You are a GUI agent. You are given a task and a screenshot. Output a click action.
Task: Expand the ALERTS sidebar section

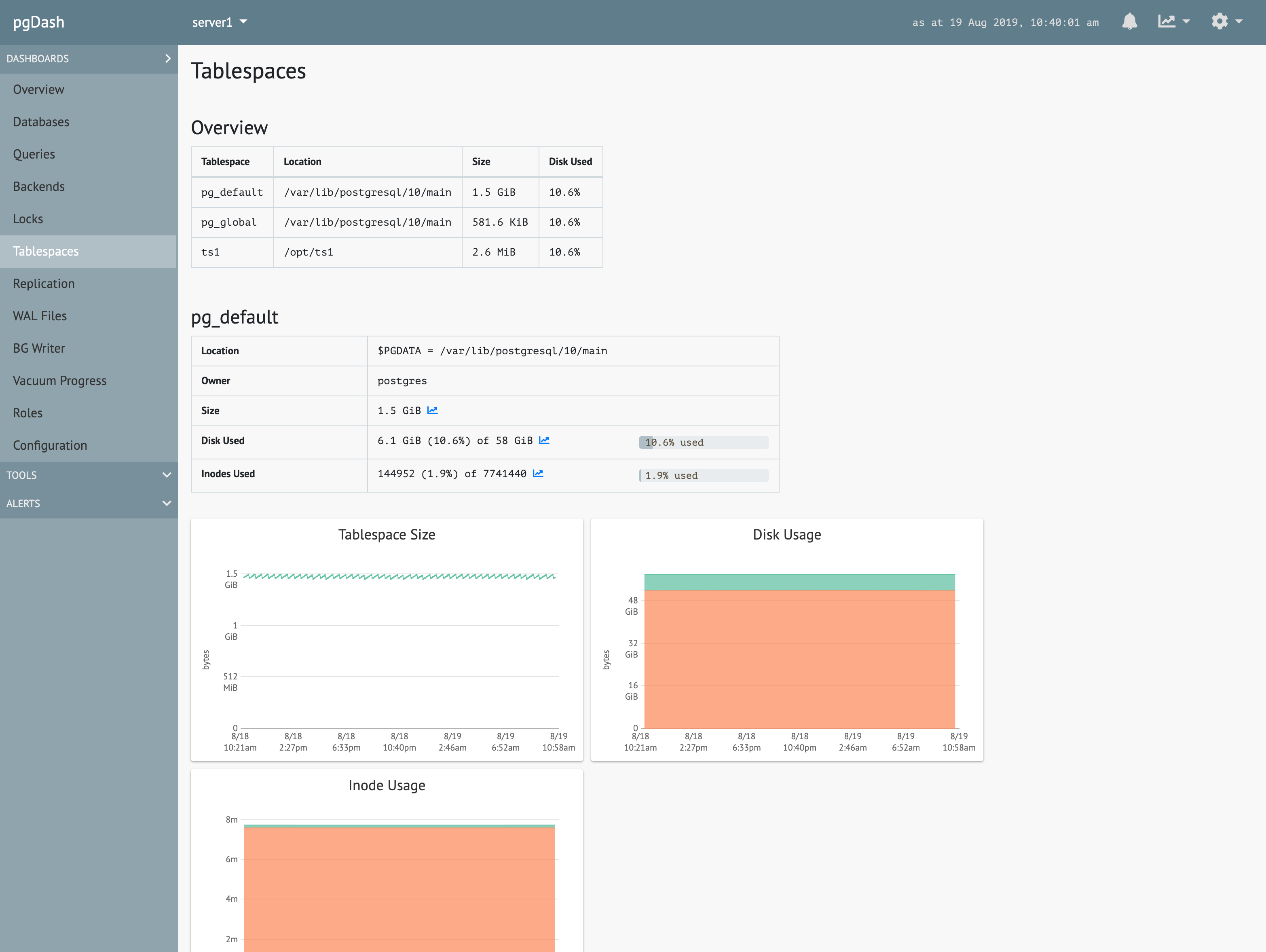(x=166, y=503)
